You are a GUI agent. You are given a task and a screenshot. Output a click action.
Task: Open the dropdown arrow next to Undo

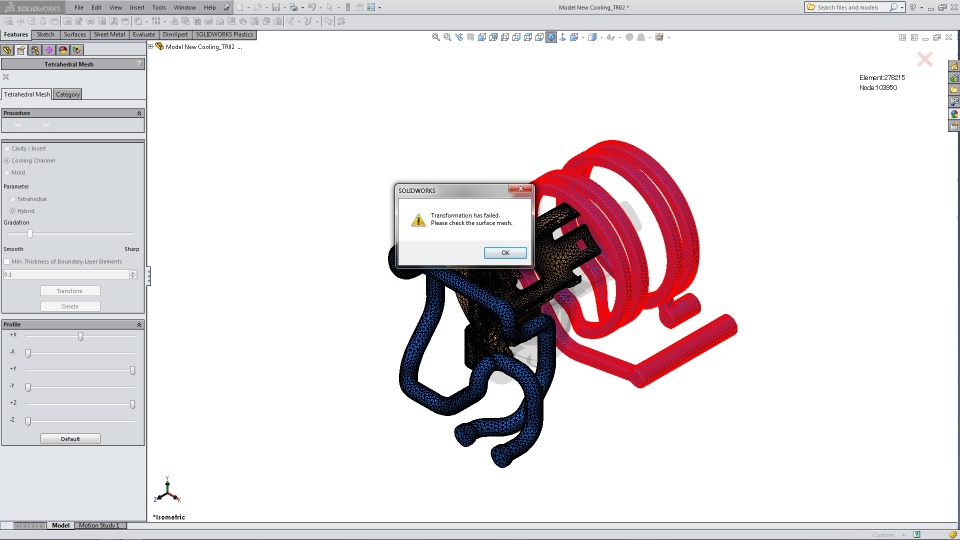pos(321,7)
